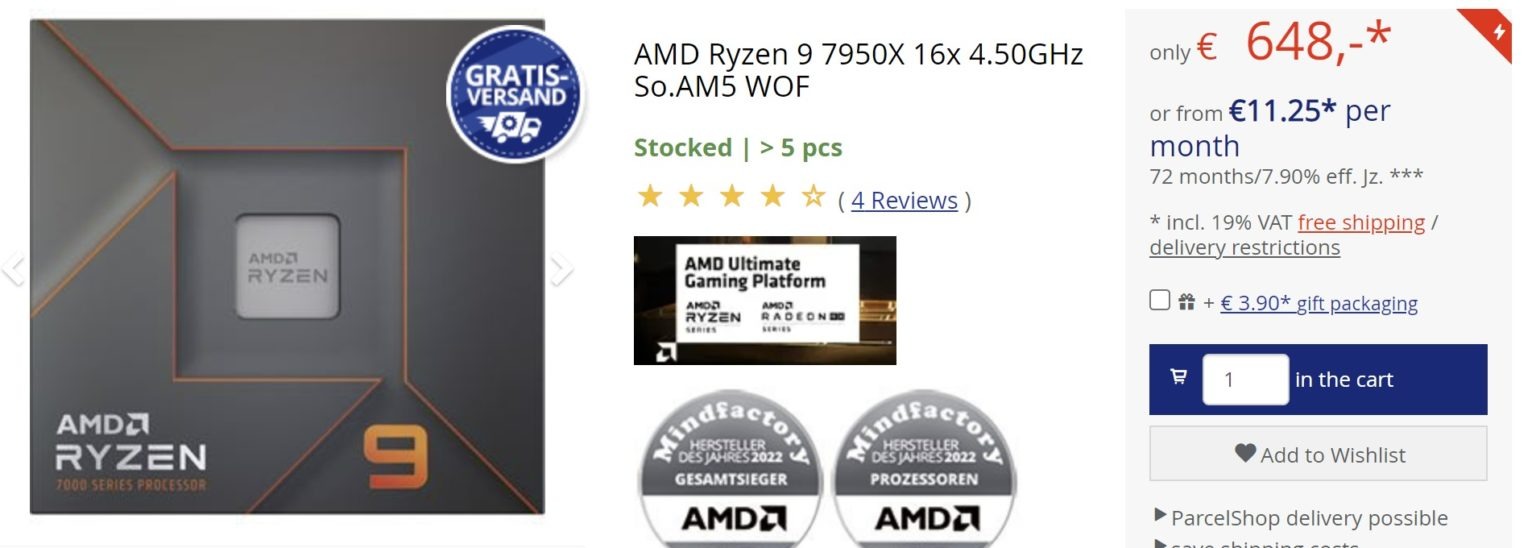
Task: Open the delivery restrictions link
Action: click(1245, 247)
